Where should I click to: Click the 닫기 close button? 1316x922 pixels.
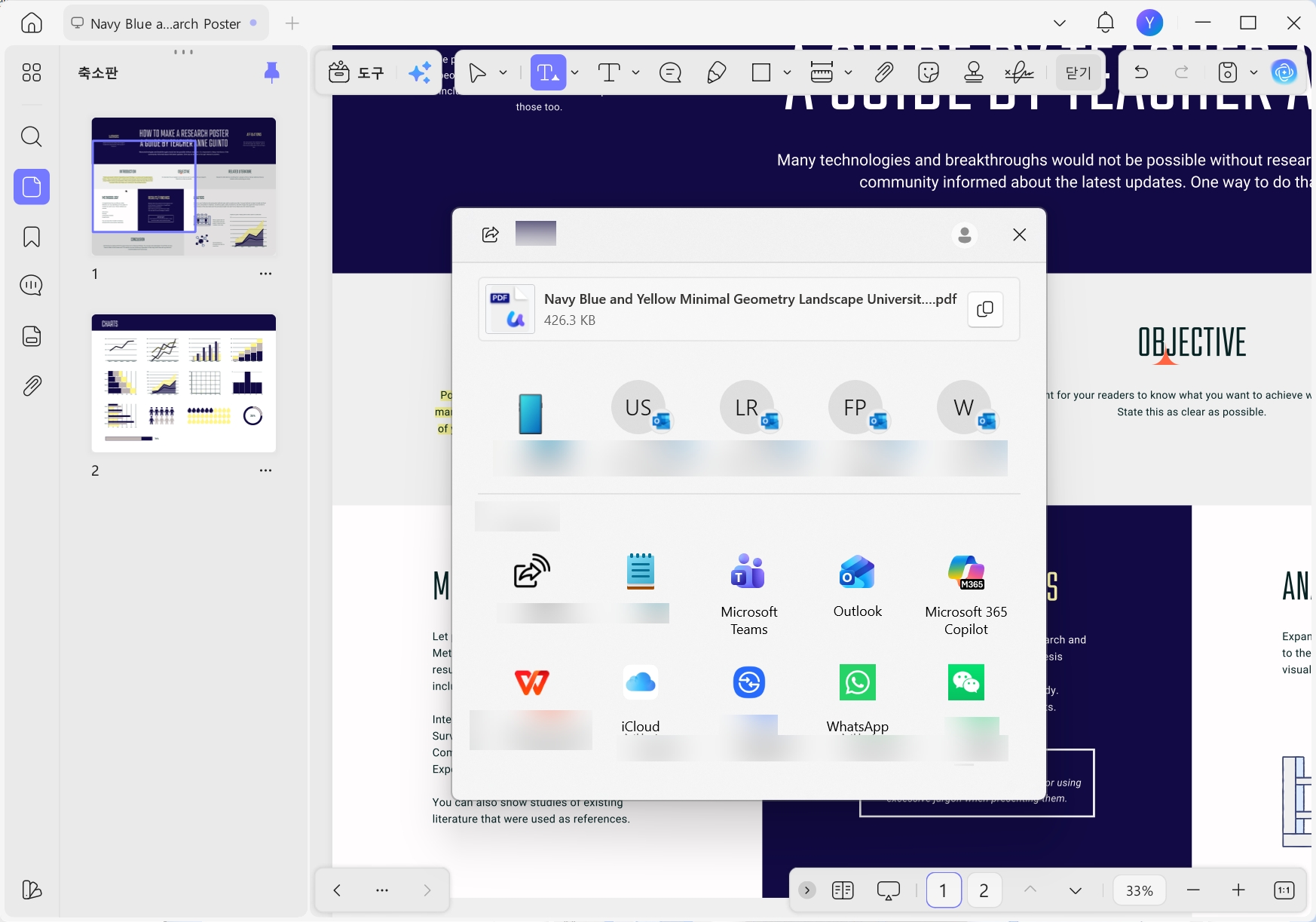point(1079,72)
